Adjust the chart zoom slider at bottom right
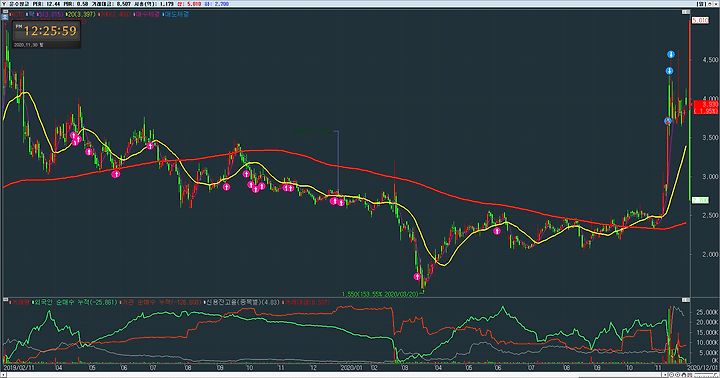Screen dimensions: 720x378 click(x=703, y=375)
